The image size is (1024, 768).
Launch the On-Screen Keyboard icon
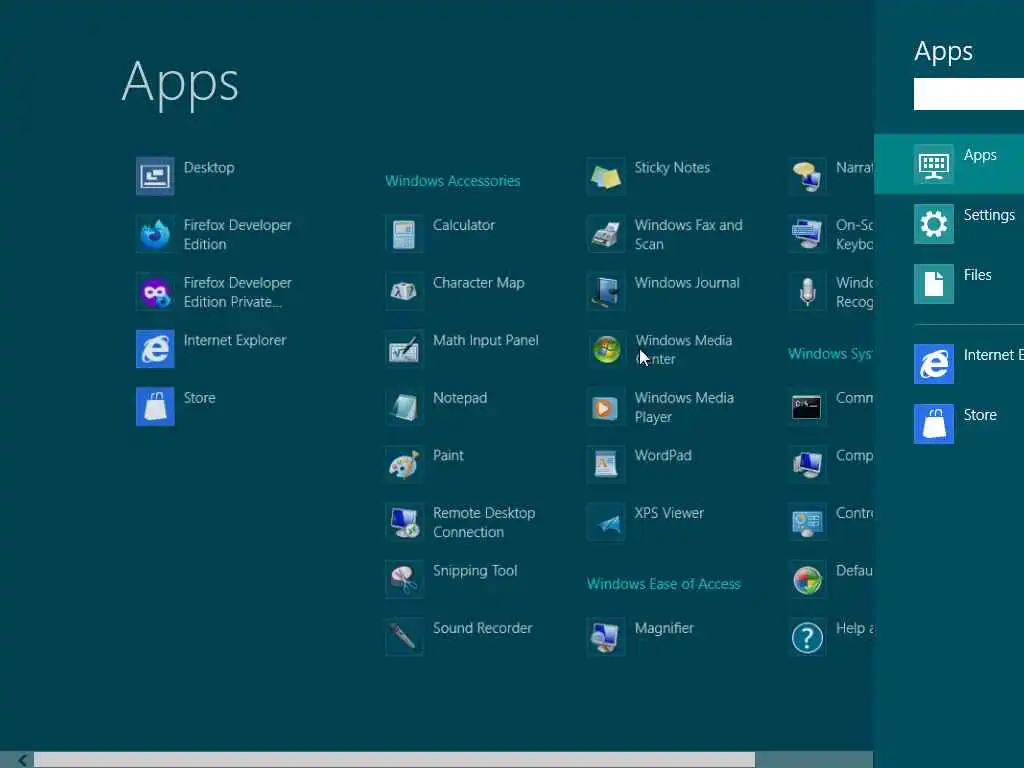tap(808, 234)
